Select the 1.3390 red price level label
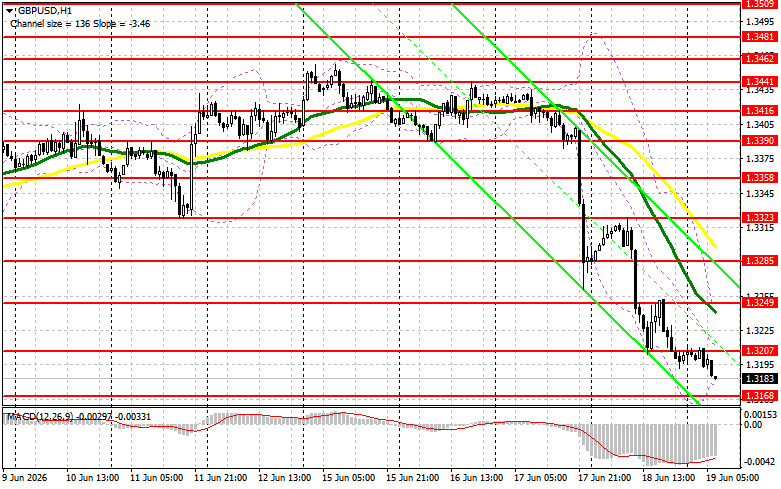 760,141
